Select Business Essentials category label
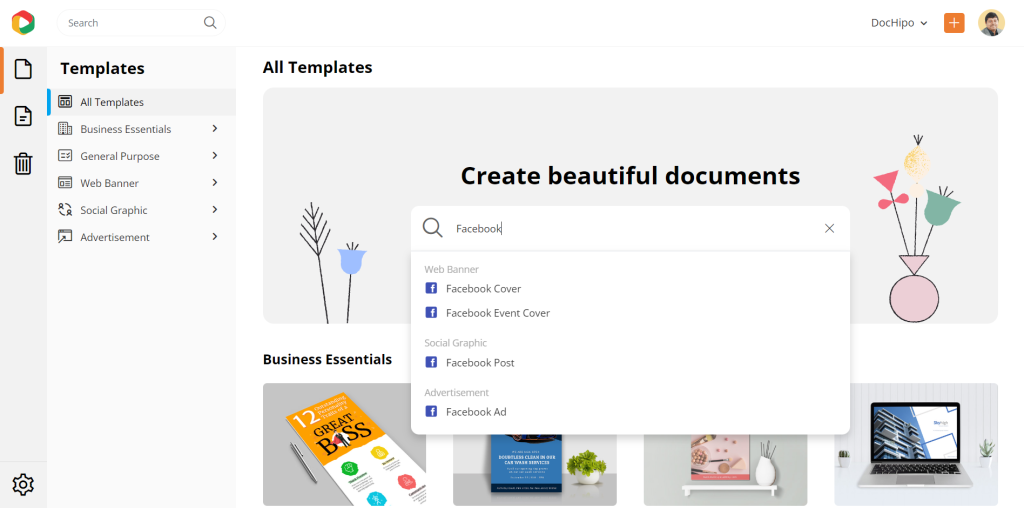Viewport: 1024px width, 508px height. [125, 129]
